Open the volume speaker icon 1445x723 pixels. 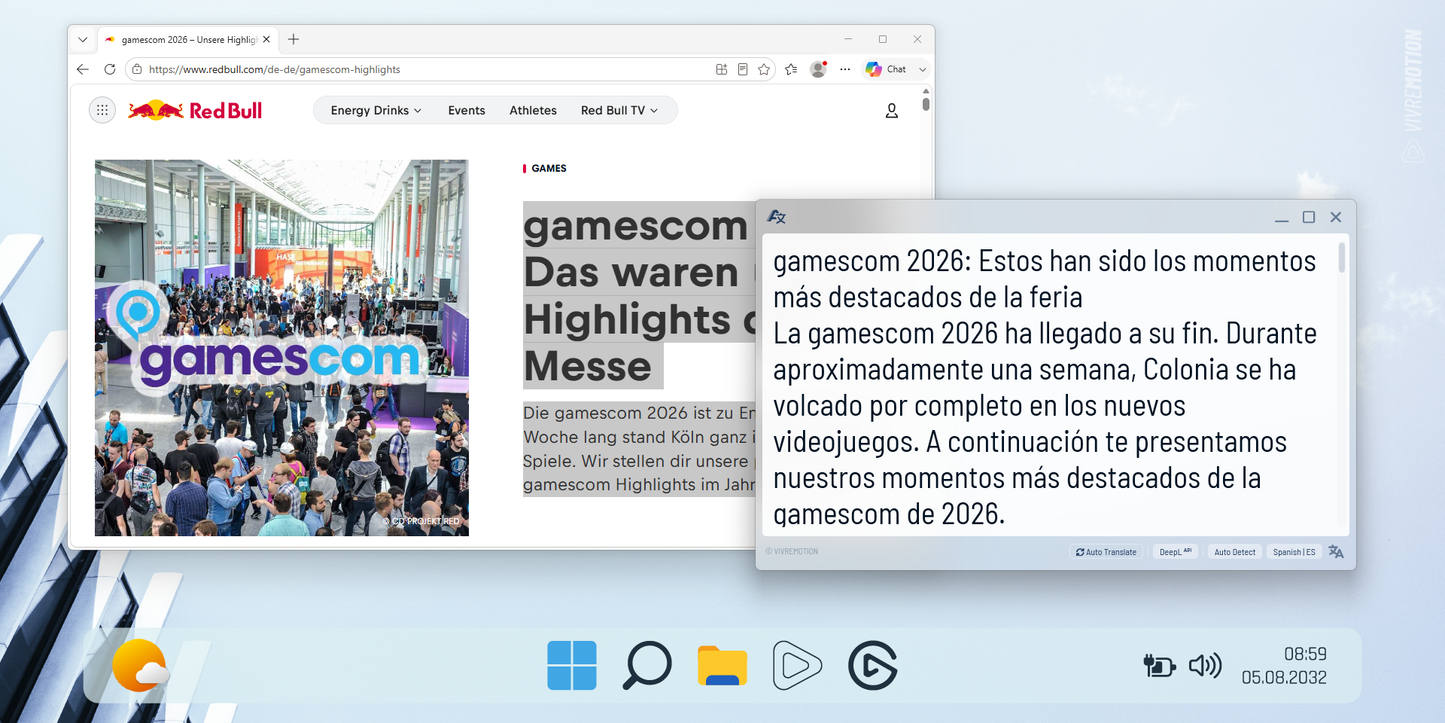pyautogui.click(x=1205, y=666)
